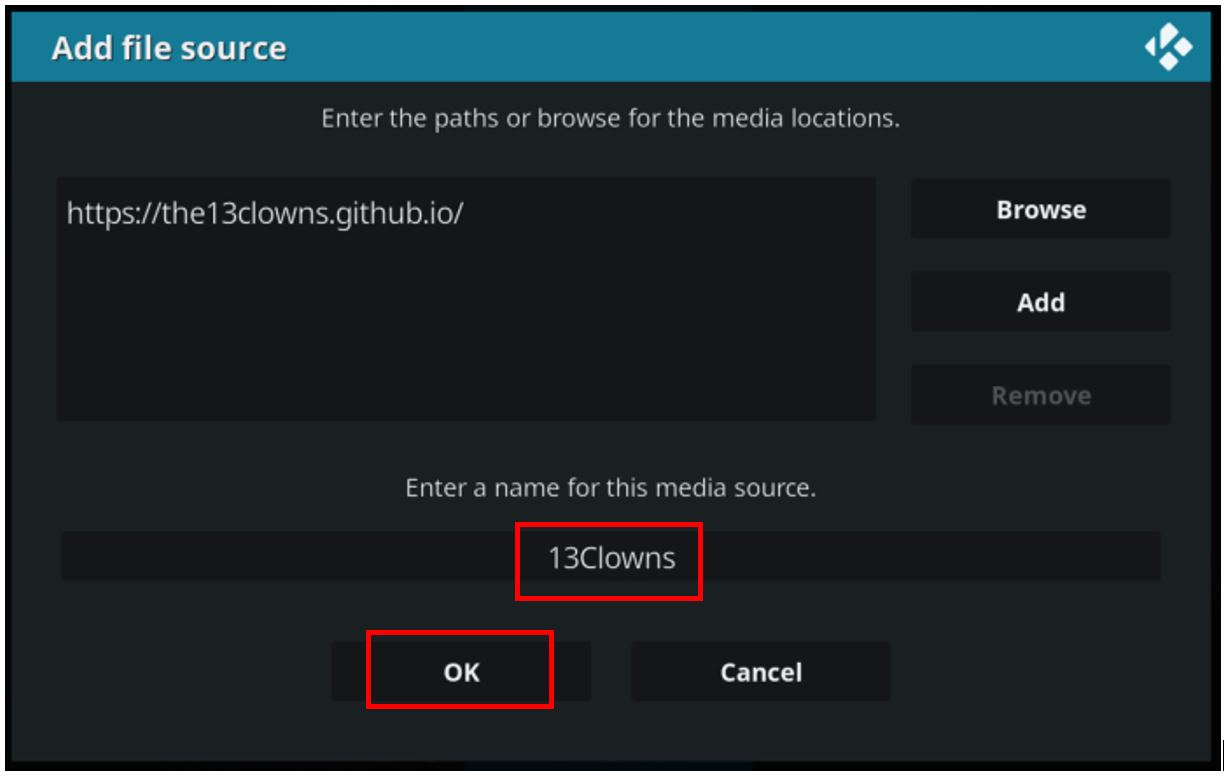Click the 13Clowns media source name field
This screenshot has width=1227, height=777.
611,557
